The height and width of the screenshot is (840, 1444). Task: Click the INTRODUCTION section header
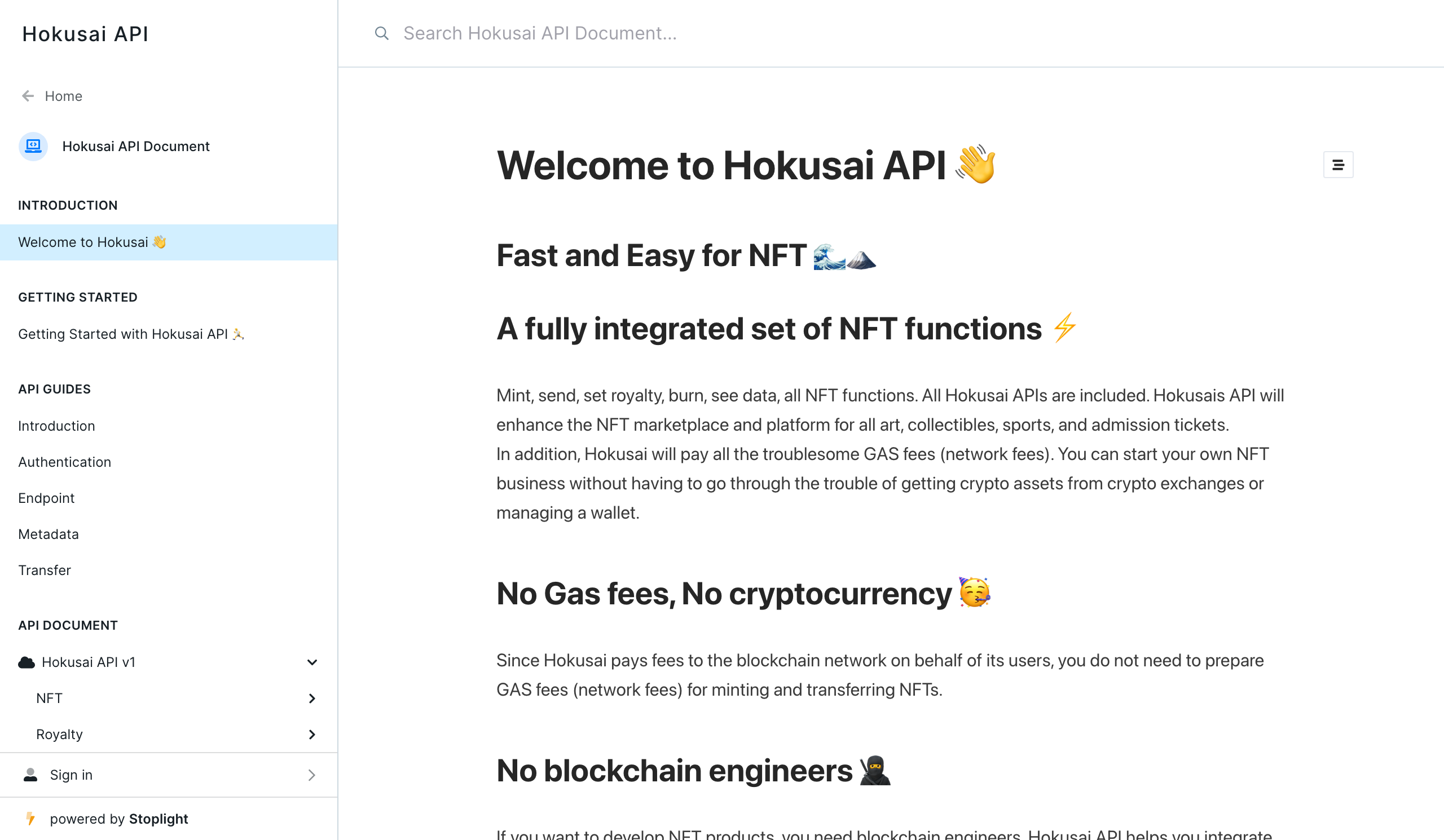[x=68, y=205]
